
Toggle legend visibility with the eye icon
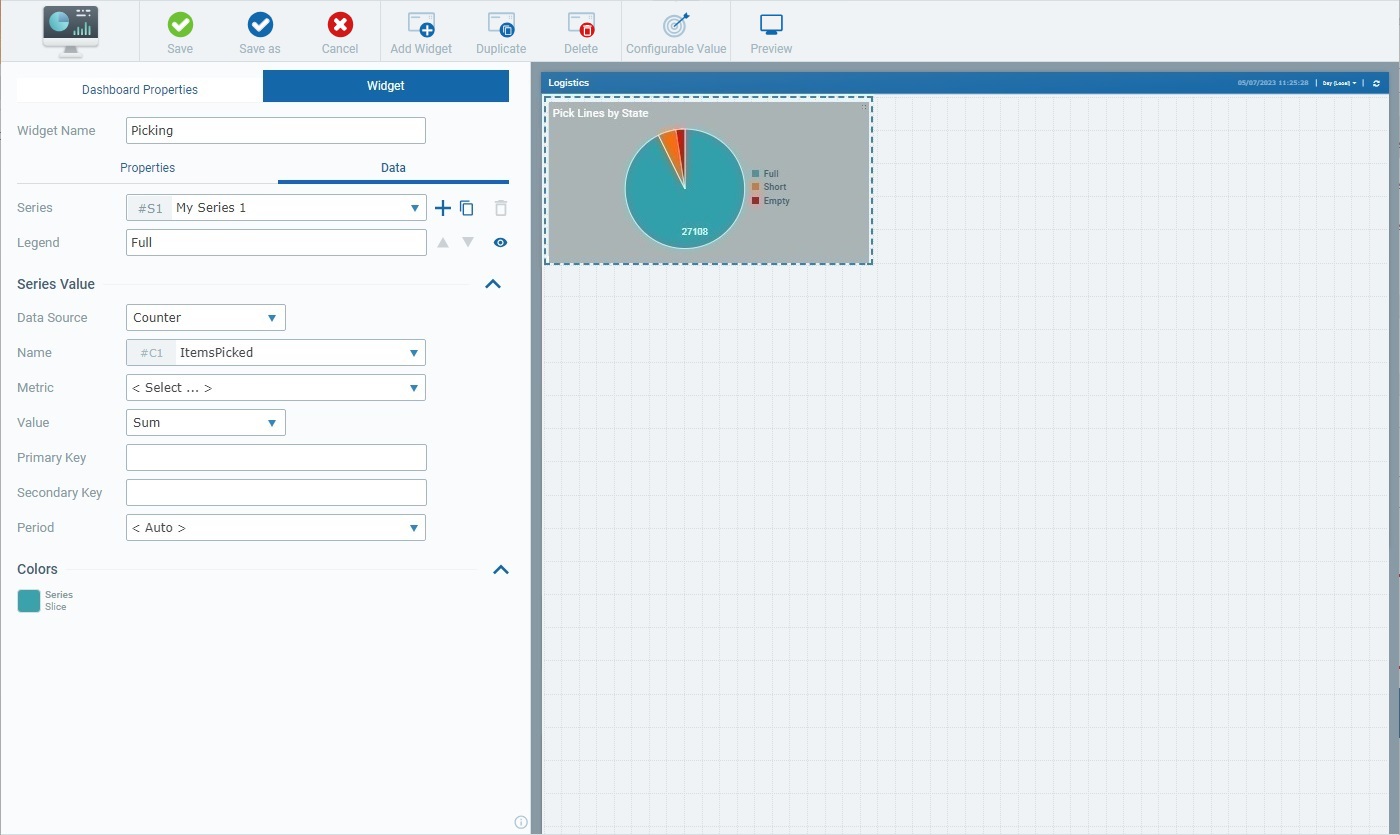click(x=500, y=242)
